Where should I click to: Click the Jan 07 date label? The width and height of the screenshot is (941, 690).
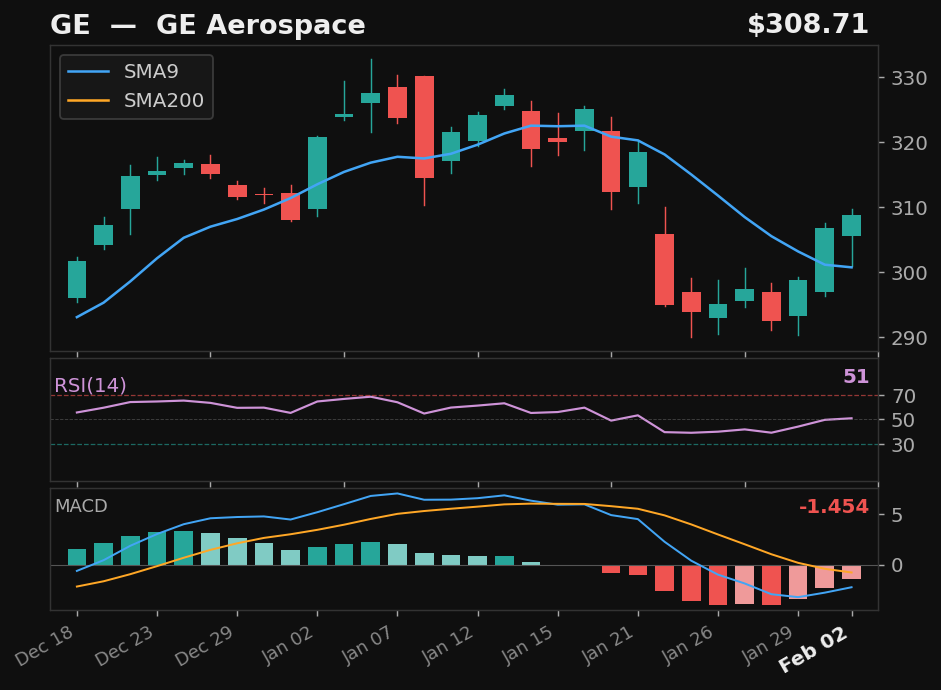pos(367,645)
